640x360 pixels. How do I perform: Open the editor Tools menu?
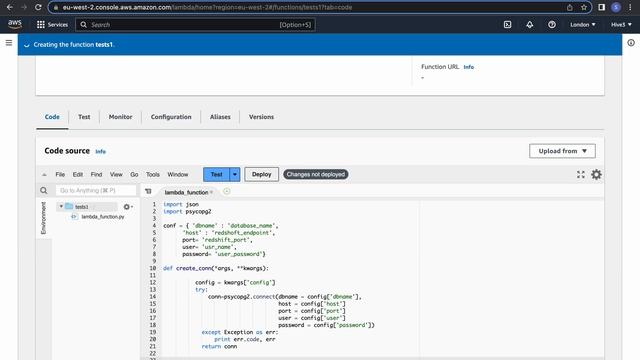pos(153,174)
